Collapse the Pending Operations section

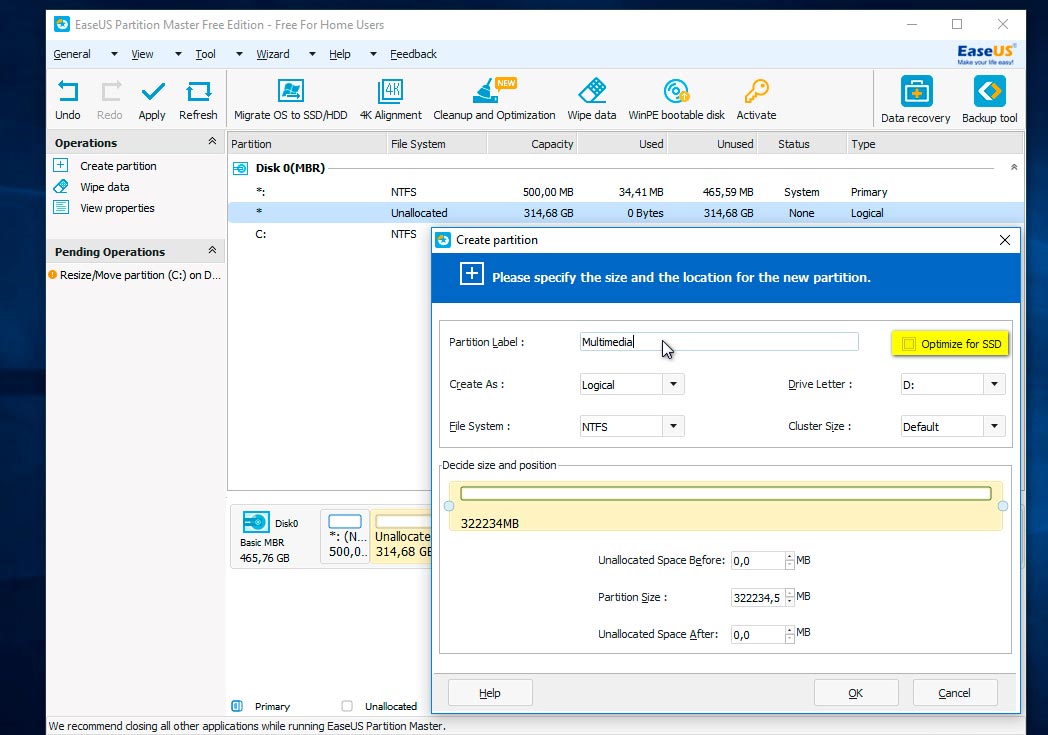[212, 250]
